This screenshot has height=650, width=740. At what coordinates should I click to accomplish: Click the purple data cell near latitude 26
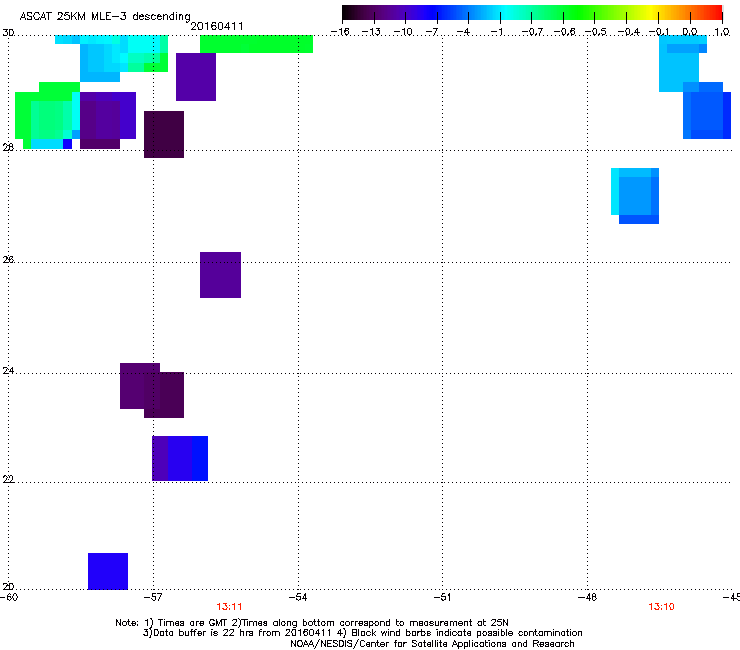pos(220,275)
